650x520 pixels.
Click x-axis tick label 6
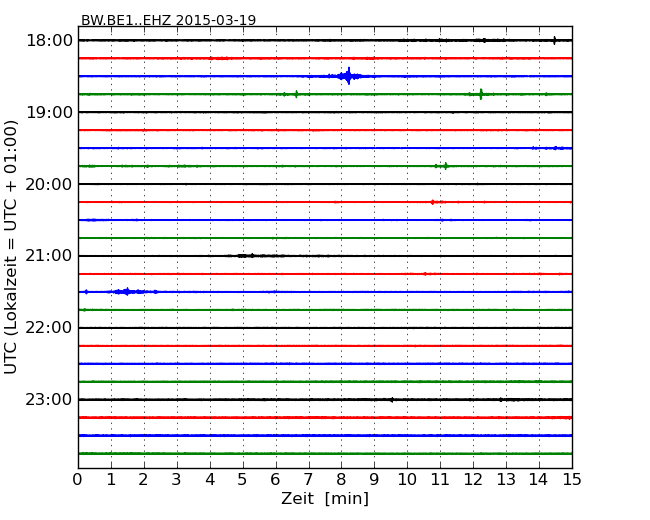point(275,480)
